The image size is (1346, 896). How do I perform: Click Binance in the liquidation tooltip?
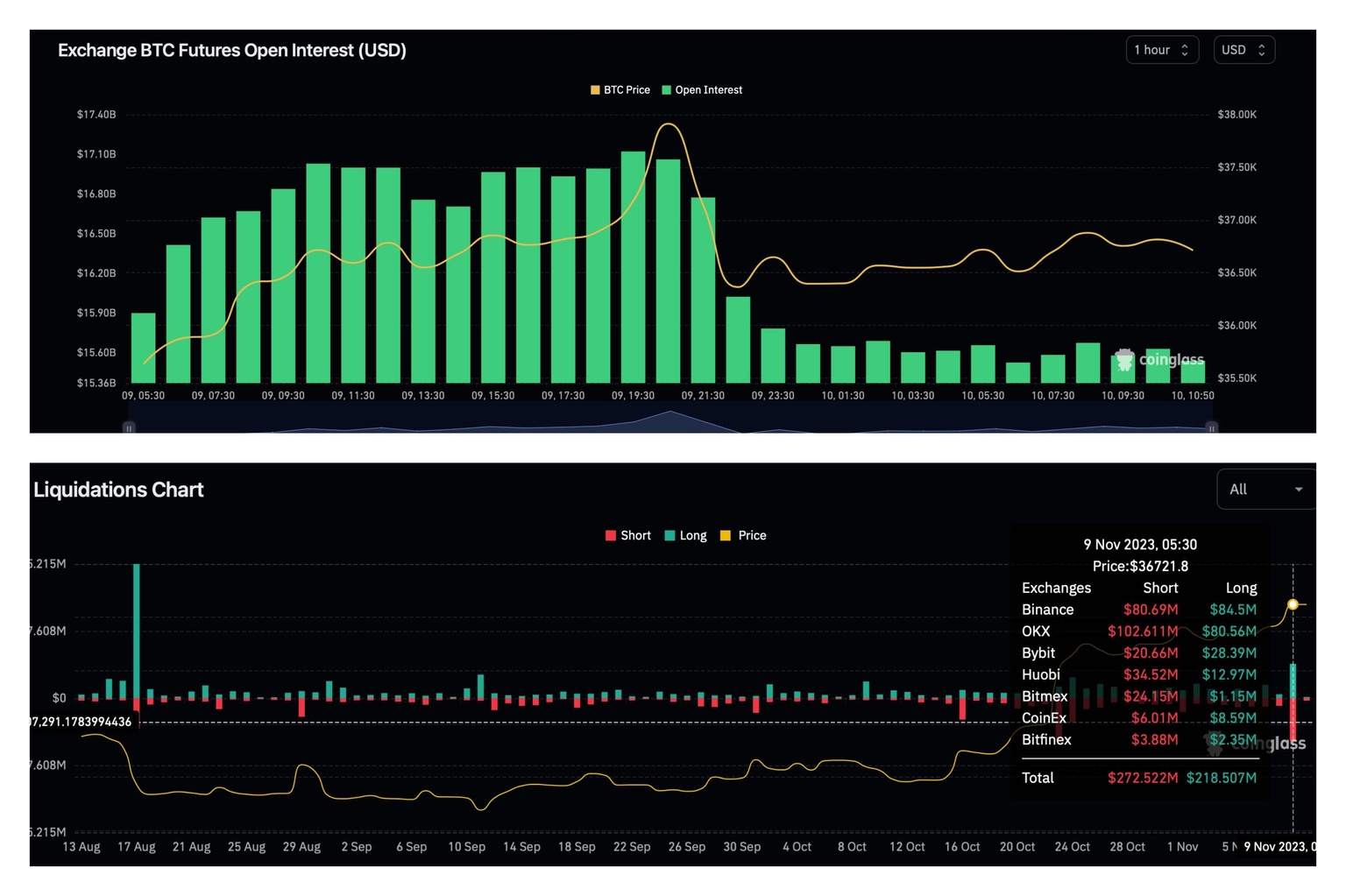(1047, 609)
